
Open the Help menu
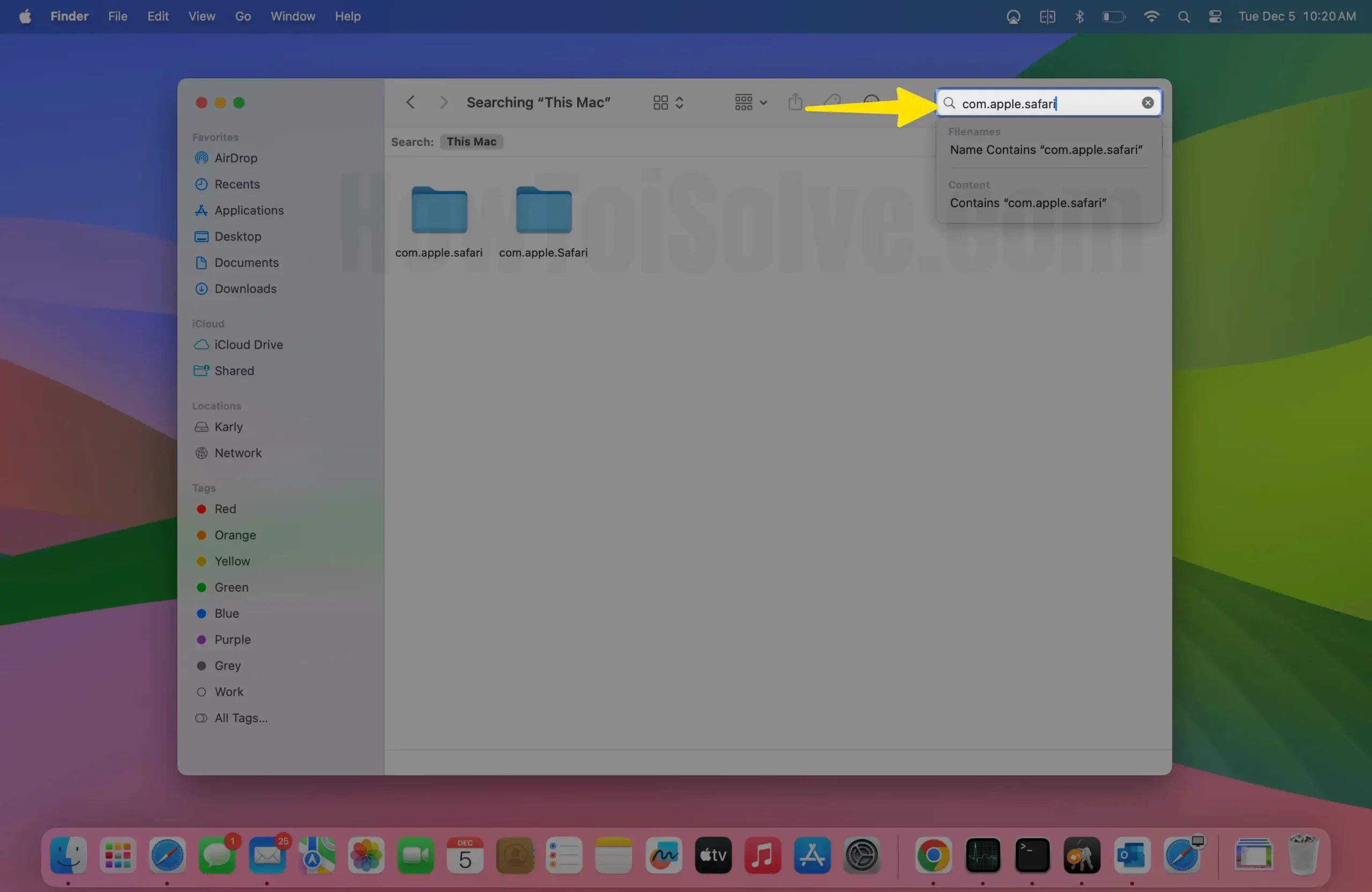pyautogui.click(x=348, y=16)
